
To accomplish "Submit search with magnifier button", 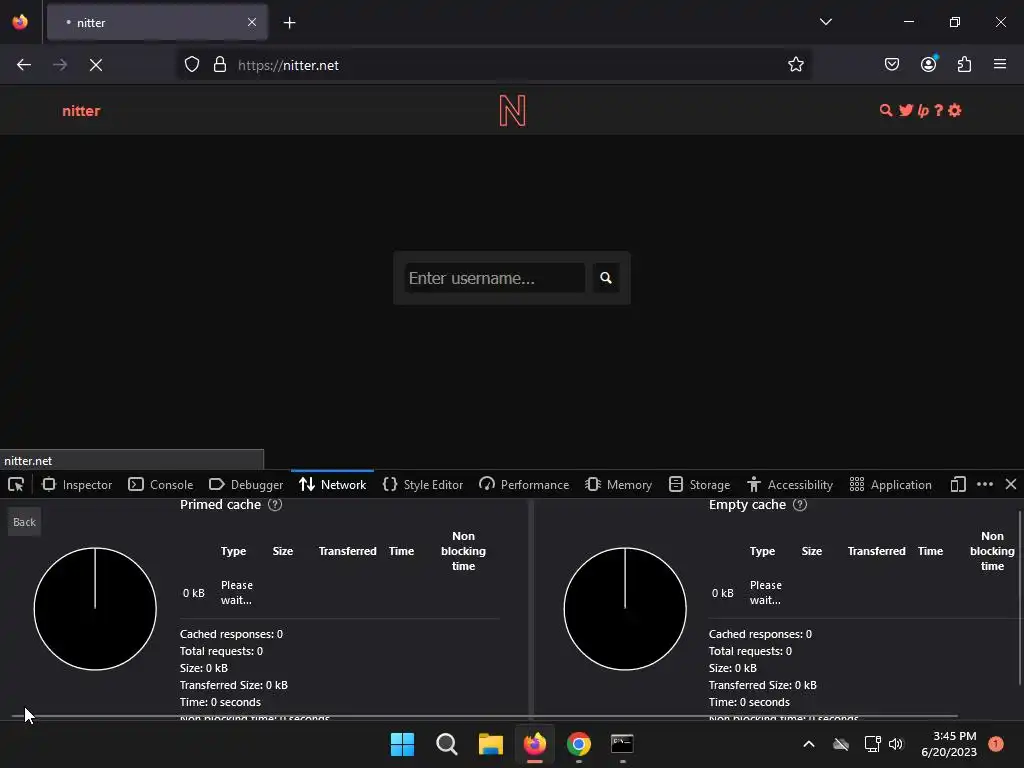I will tap(606, 278).
